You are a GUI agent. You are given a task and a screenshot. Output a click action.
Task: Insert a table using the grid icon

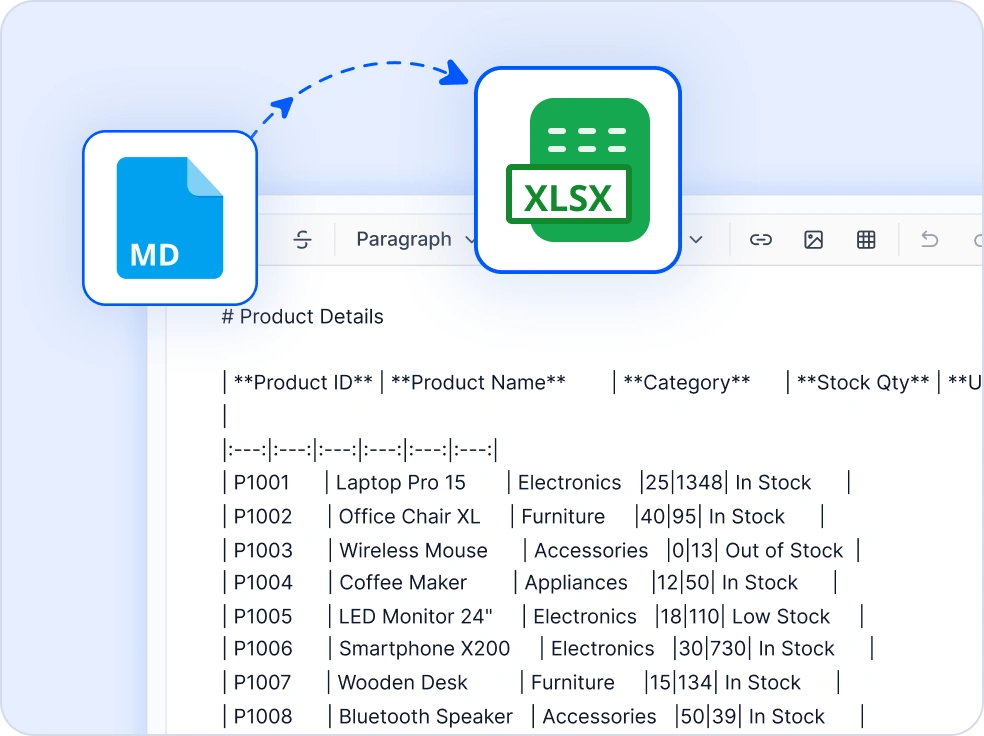click(866, 240)
